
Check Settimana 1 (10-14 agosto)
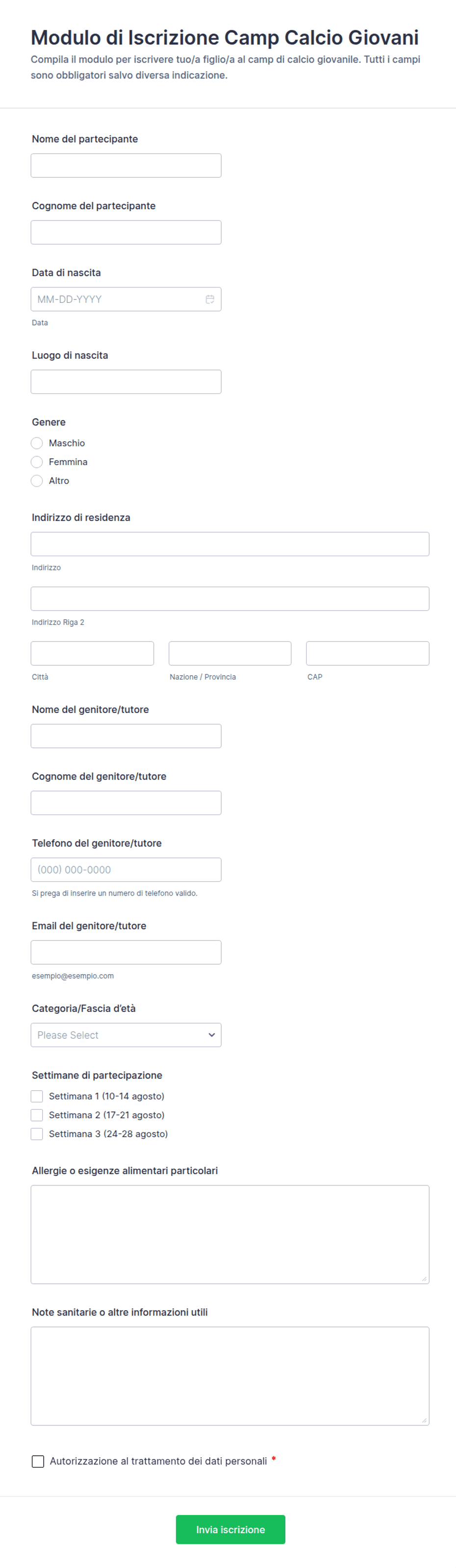click(x=37, y=1096)
